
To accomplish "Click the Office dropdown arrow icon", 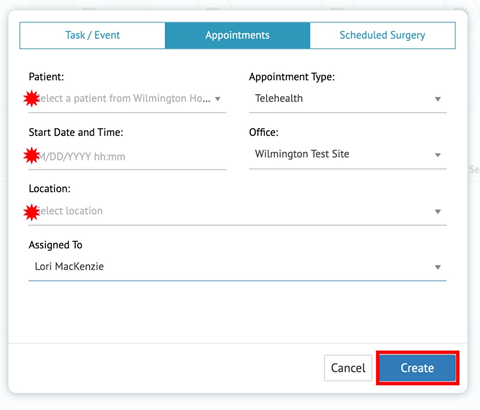I will [x=438, y=155].
